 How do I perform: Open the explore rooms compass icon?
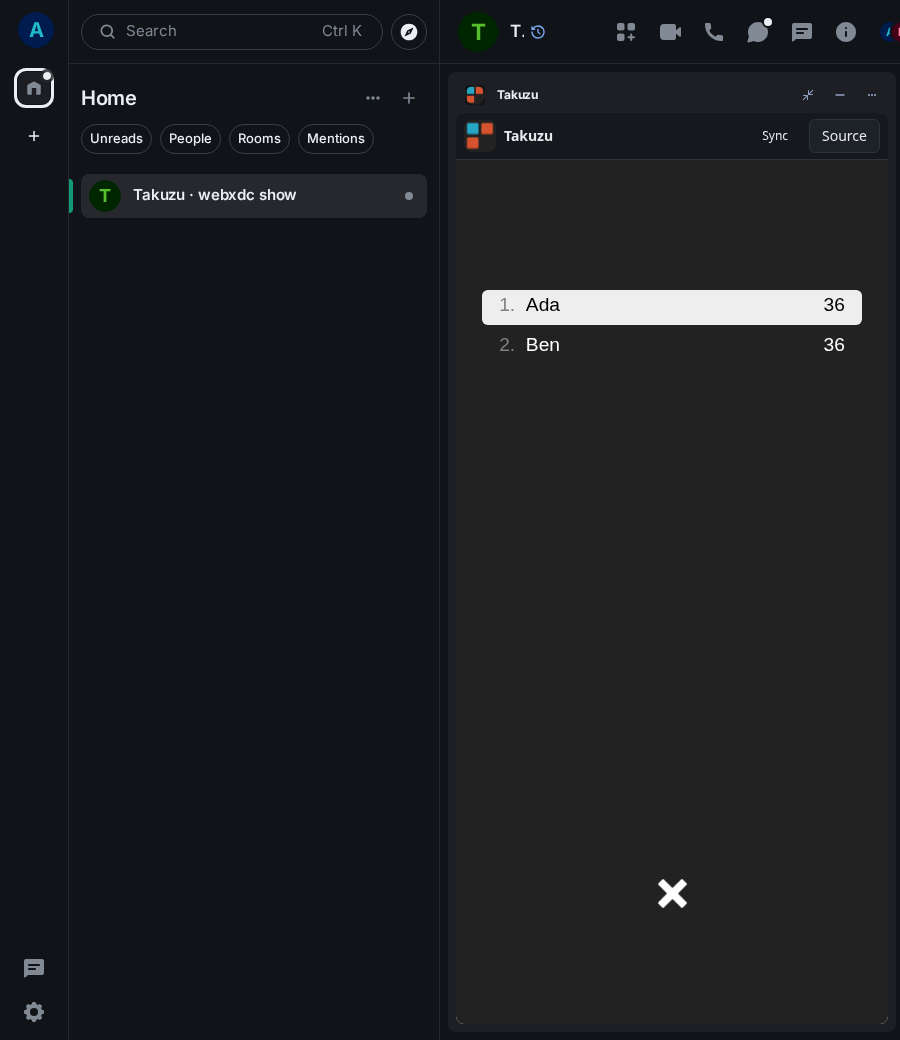409,32
